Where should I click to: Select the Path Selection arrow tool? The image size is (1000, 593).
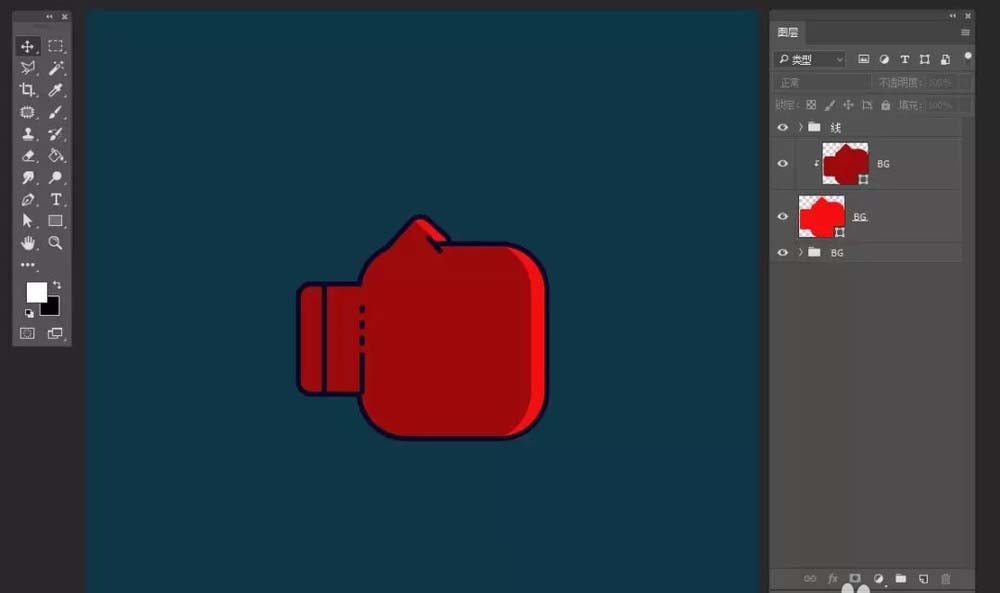tap(27, 221)
